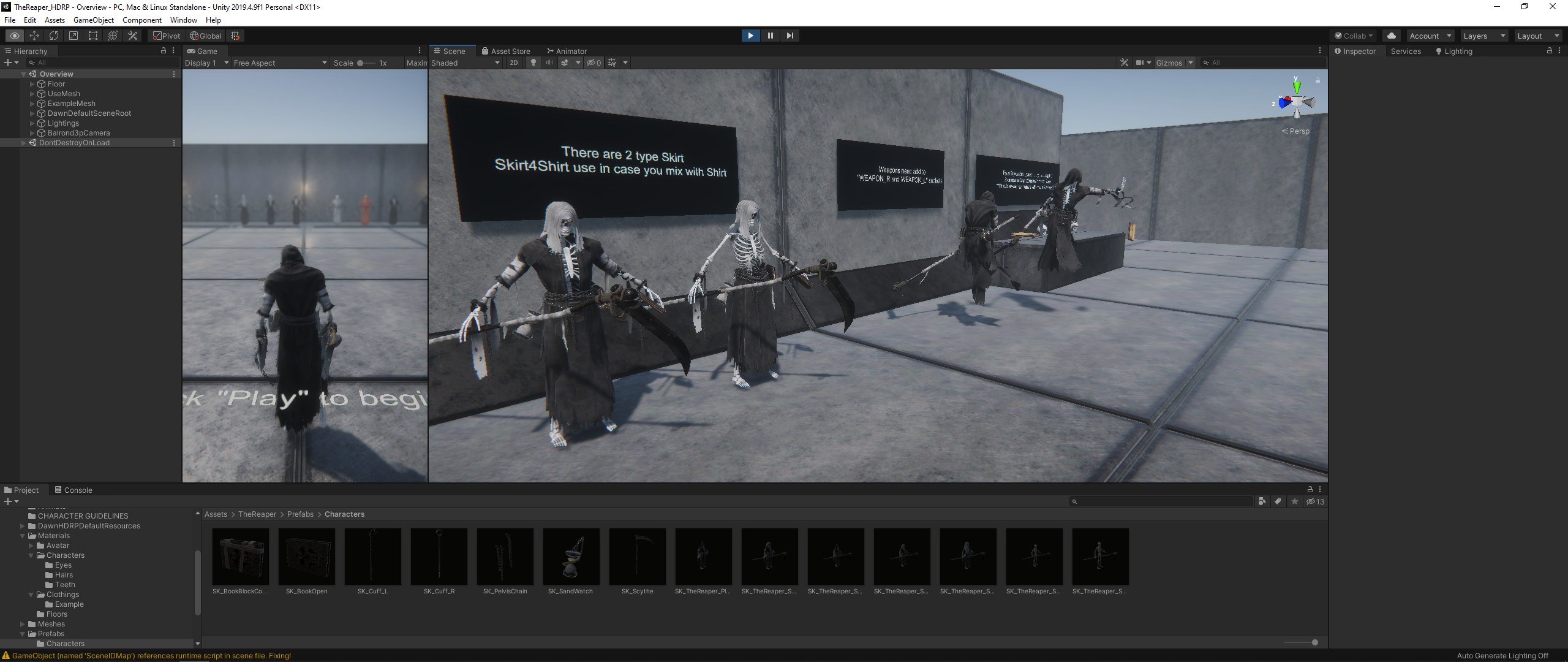Lock the scene gizmo rotation

click(1318, 80)
